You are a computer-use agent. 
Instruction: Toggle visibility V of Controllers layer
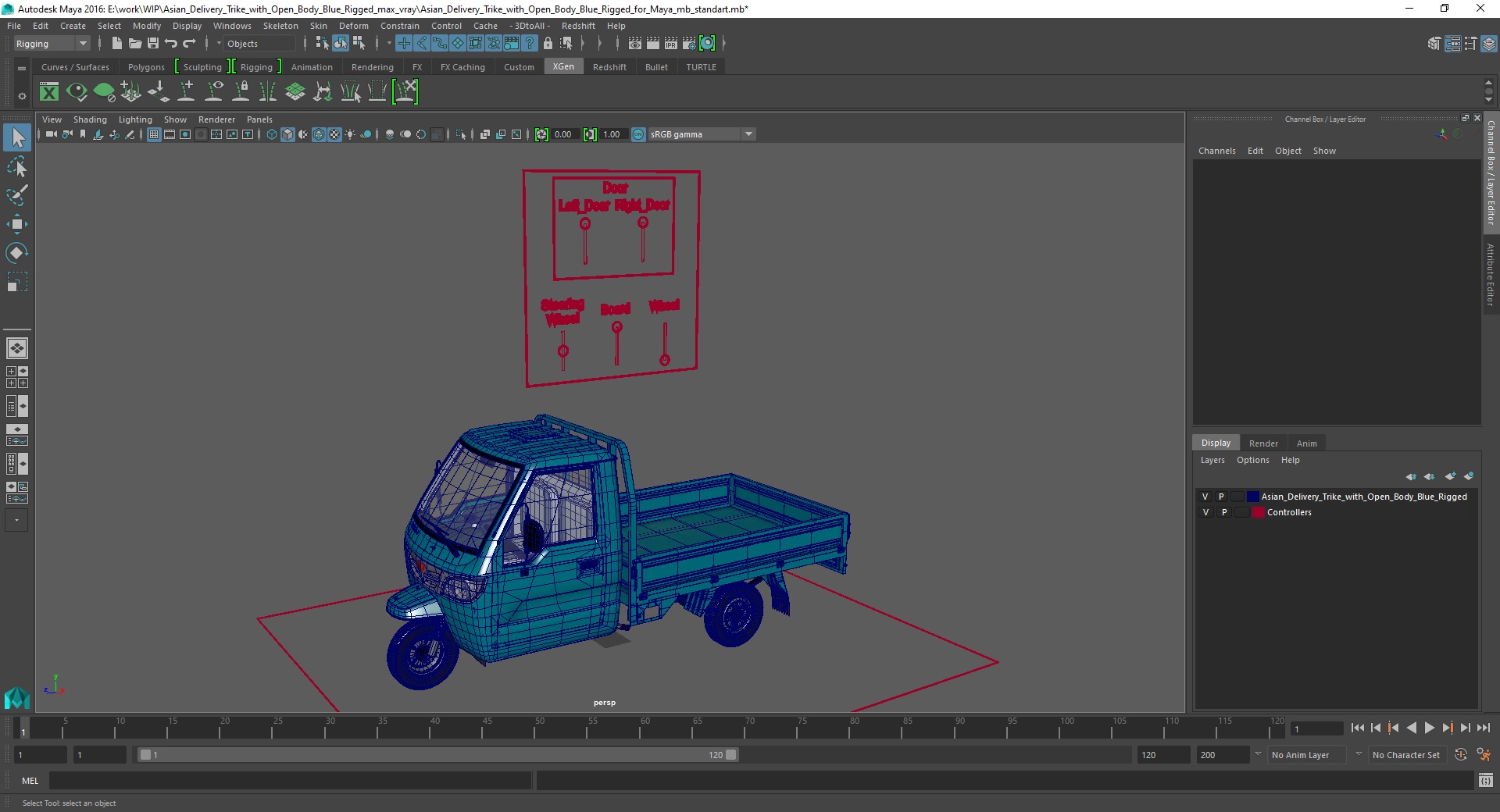point(1205,512)
